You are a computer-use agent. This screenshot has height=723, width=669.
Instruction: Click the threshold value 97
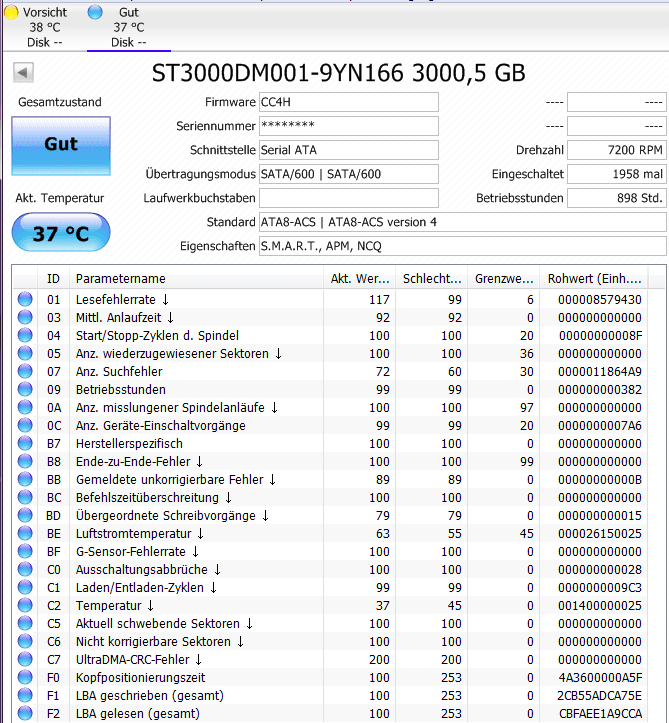tap(527, 407)
